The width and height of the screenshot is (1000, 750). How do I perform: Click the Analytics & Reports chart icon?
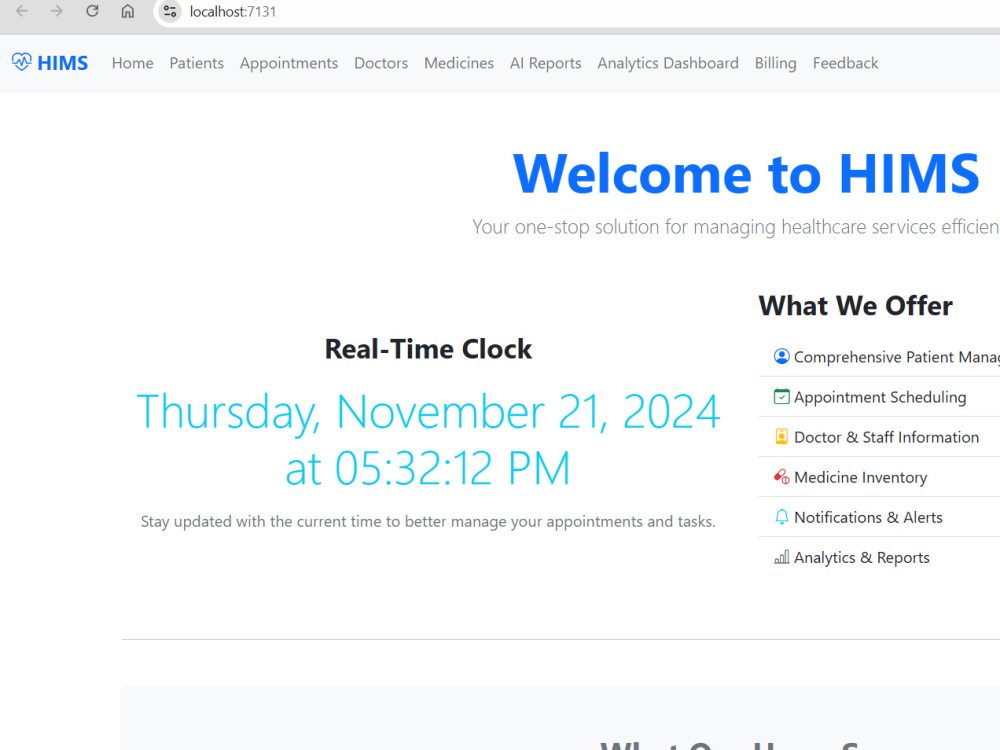pyautogui.click(x=781, y=557)
